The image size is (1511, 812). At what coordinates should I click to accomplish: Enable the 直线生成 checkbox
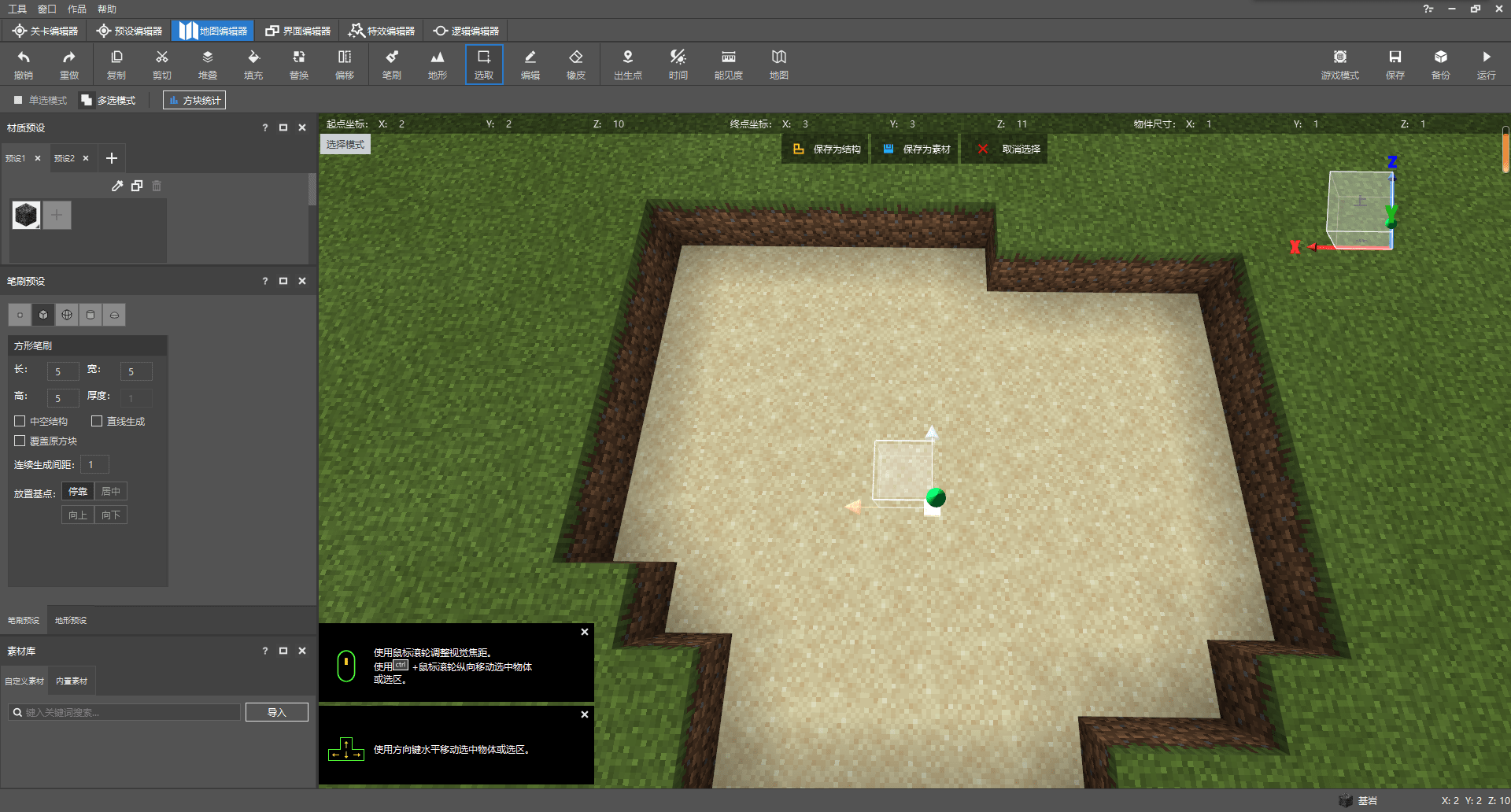point(97,421)
